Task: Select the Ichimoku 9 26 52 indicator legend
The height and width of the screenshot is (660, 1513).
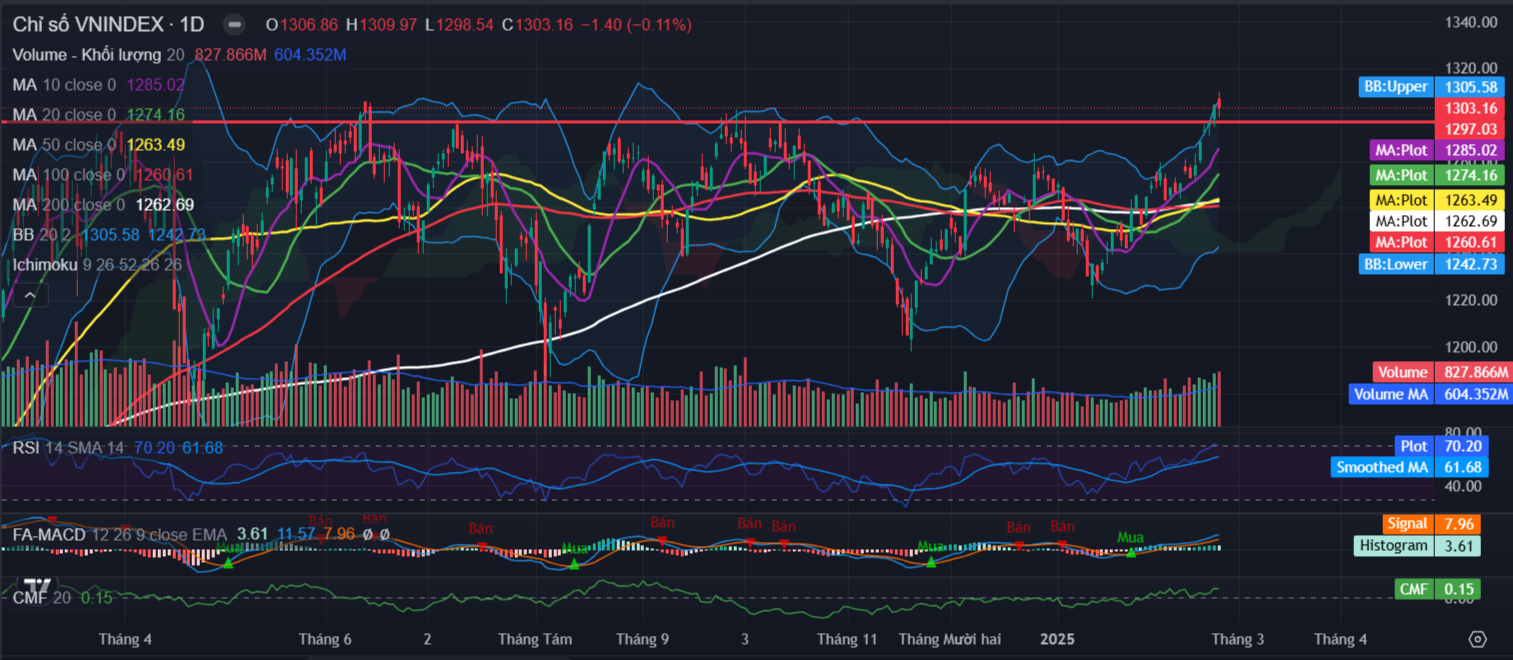Action: click(97, 265)
